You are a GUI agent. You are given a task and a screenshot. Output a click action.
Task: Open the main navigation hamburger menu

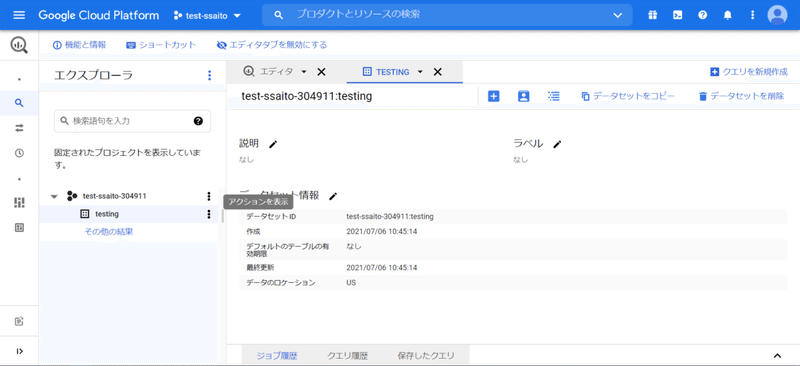click(19, 15)
